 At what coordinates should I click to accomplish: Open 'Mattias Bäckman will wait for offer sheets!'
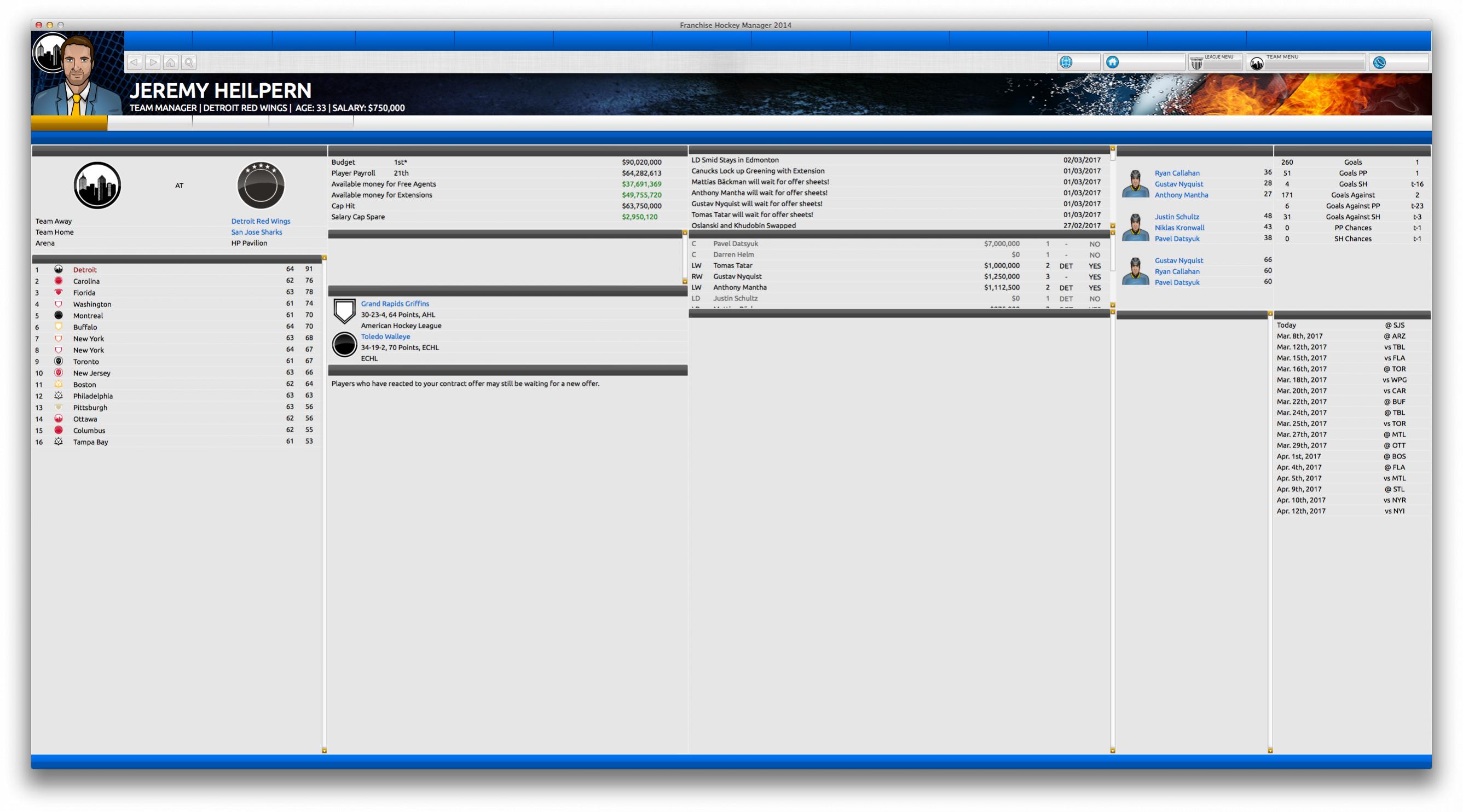[760, 182]
